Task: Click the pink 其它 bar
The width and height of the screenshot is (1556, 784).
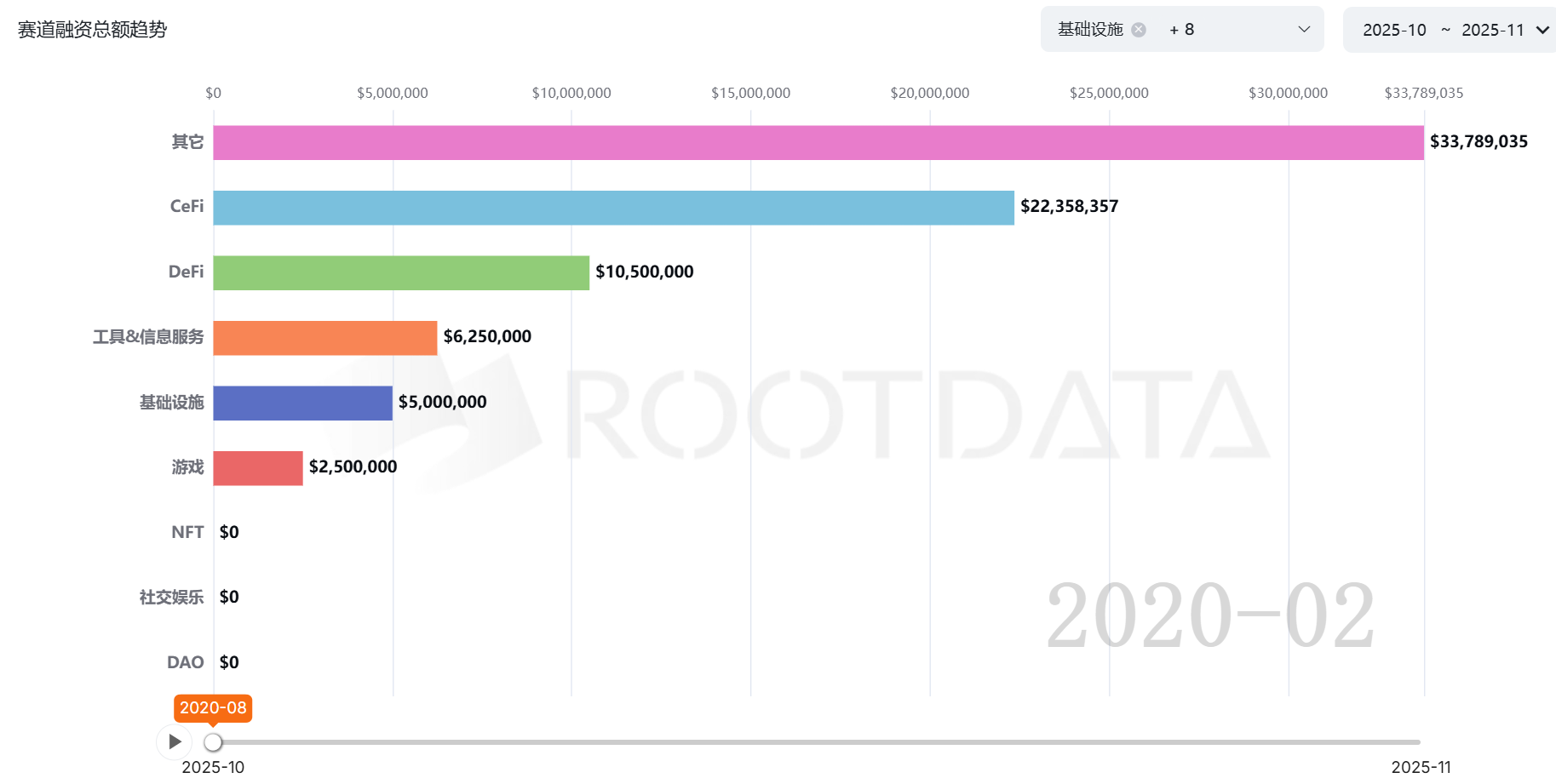Action: pyautogui.click(x=818, y=143)
